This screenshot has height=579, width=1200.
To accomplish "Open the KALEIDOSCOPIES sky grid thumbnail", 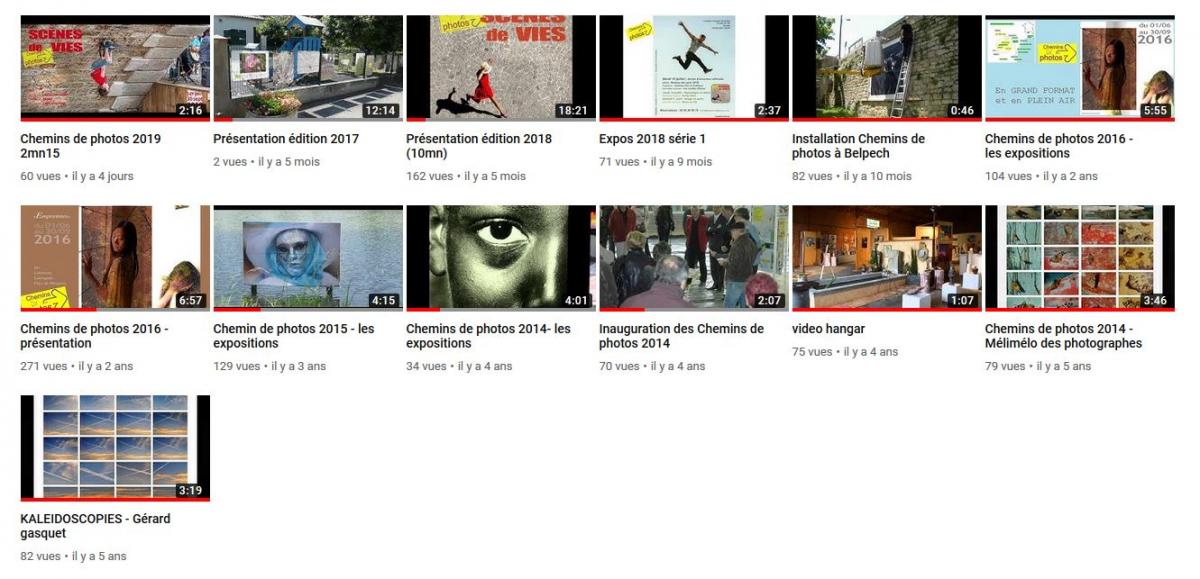I will (x=115, y=447).
